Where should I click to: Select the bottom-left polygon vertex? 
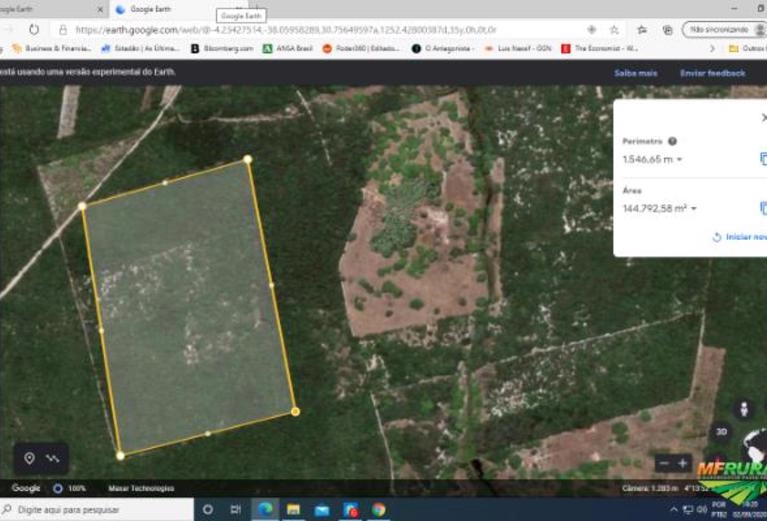point(120,455)
